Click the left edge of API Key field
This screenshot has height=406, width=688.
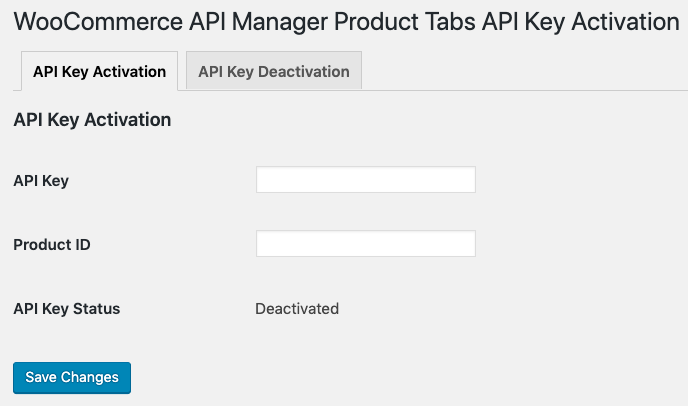pyautogui.click(x=260, y=180)
